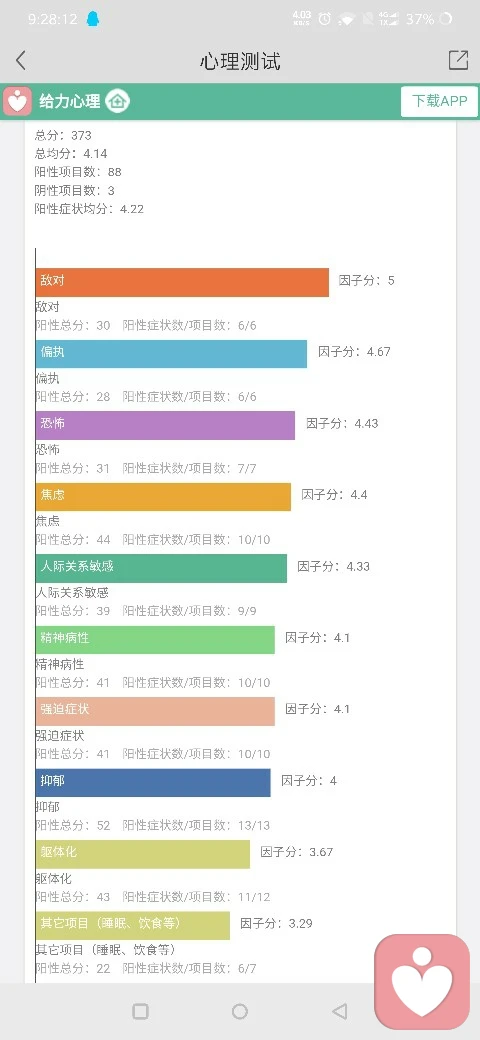This screenshot has height=1040, width=480.
Task: Tap the 其它项目（睡眠、饮食等）bar
Action: click(133, 925)
